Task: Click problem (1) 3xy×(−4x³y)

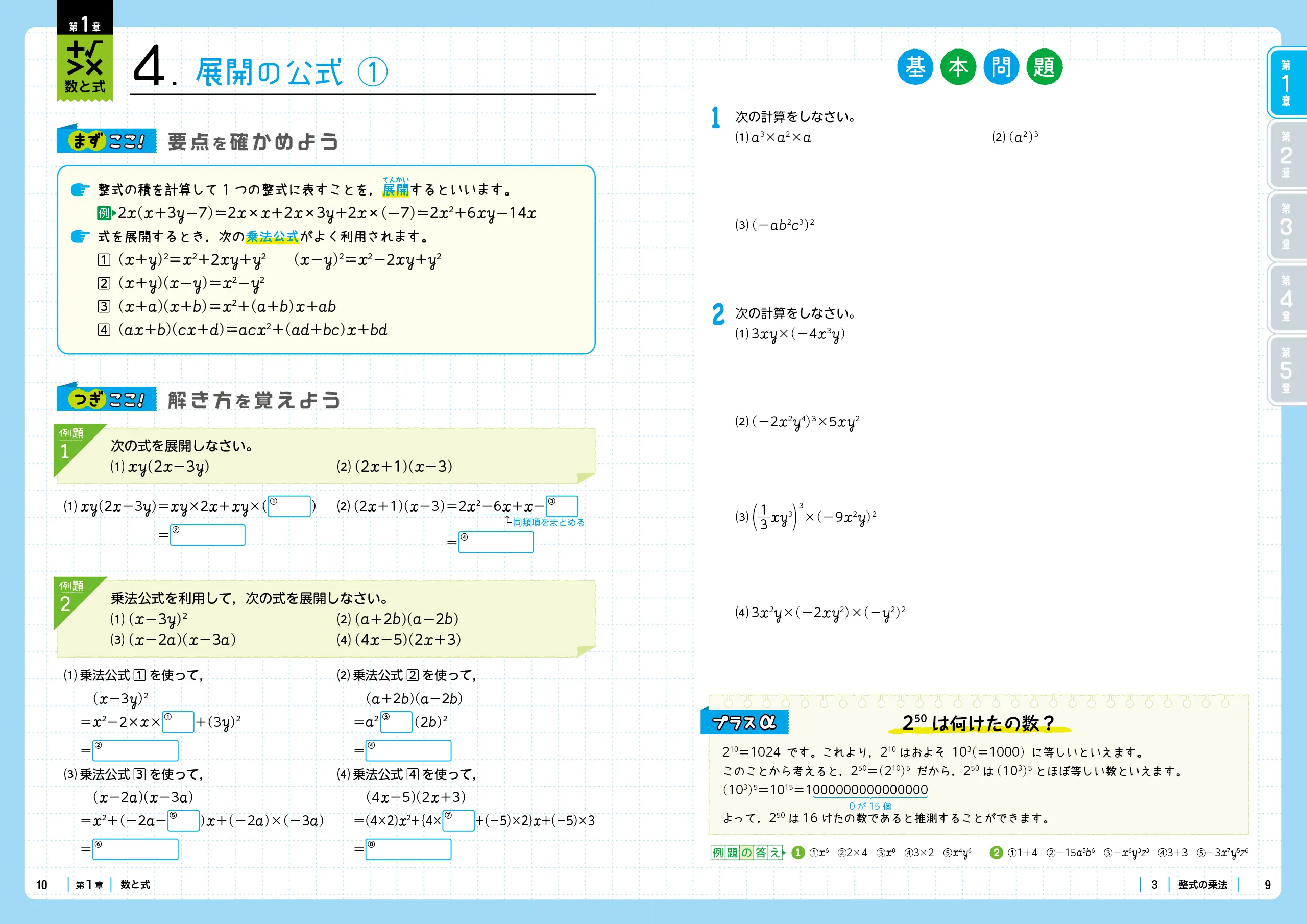Action: point(790,334)
